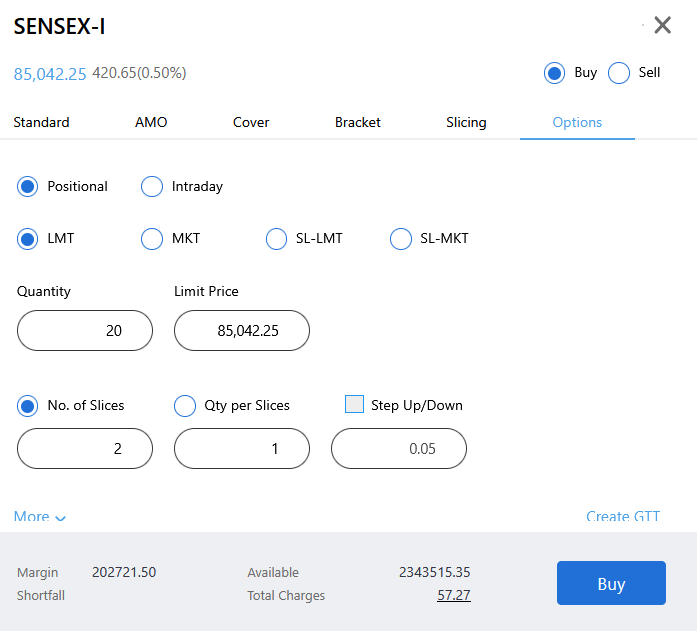Choose SL-LMT order type
Image resolution: width=697 pixels, height=631 pixels.
click(276, 239)
